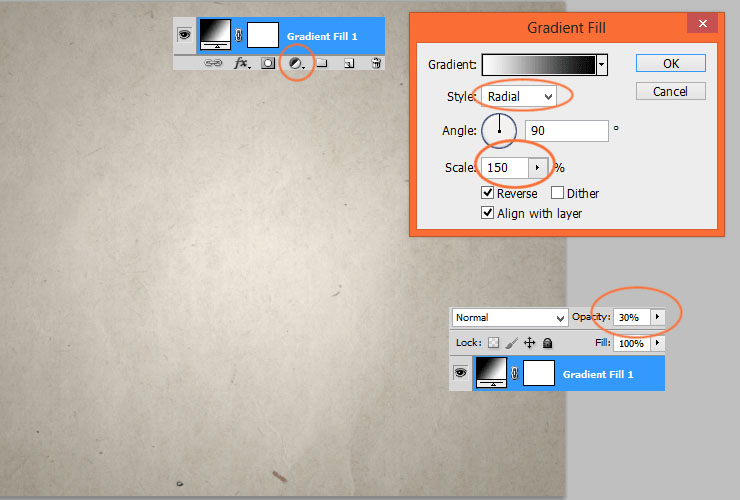This screenshot has height=500, width=740.
Task: Open the fx layer style menu
Action: click(242, 63)
